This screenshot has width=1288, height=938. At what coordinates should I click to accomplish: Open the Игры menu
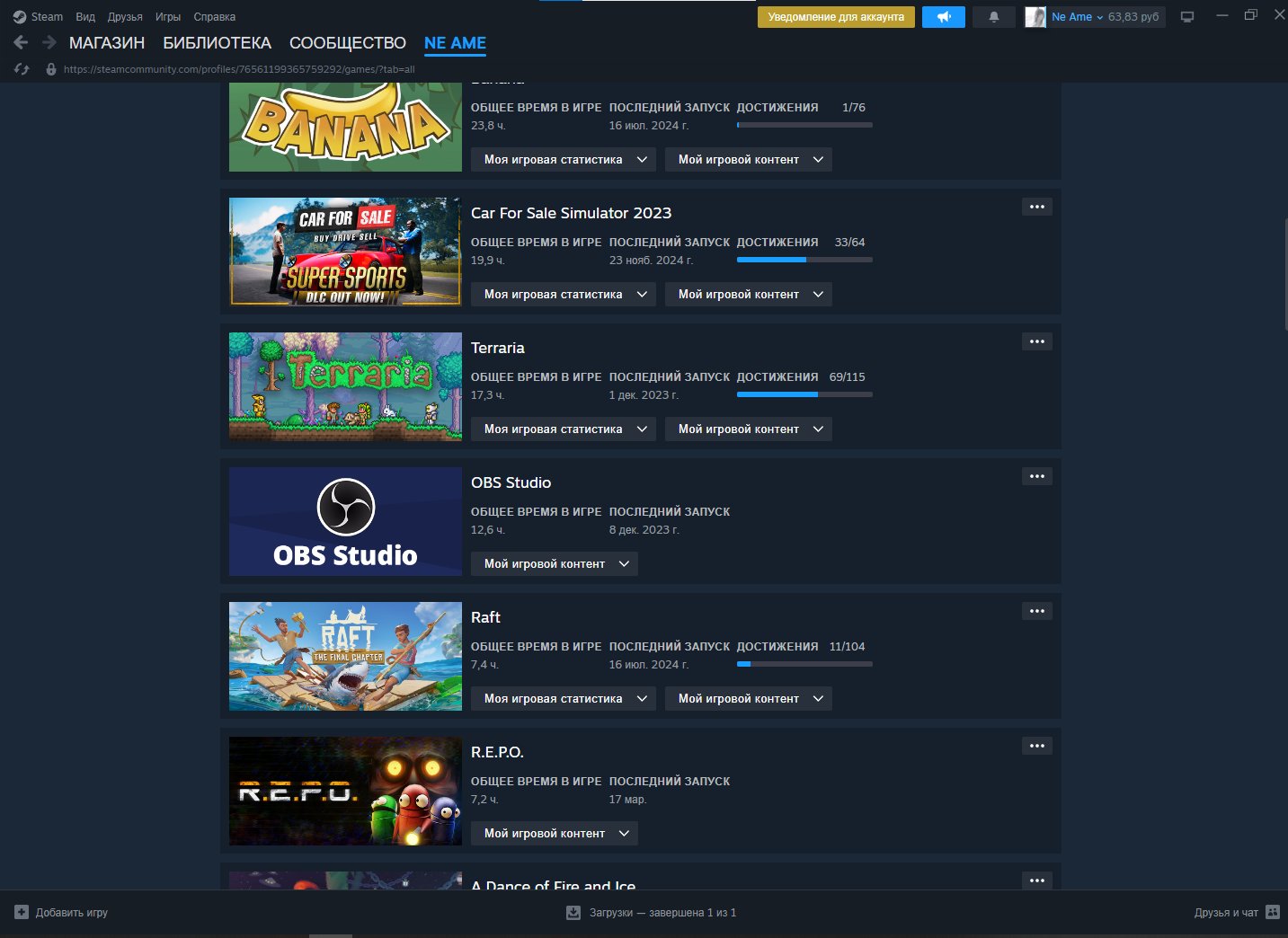[167, 17]
